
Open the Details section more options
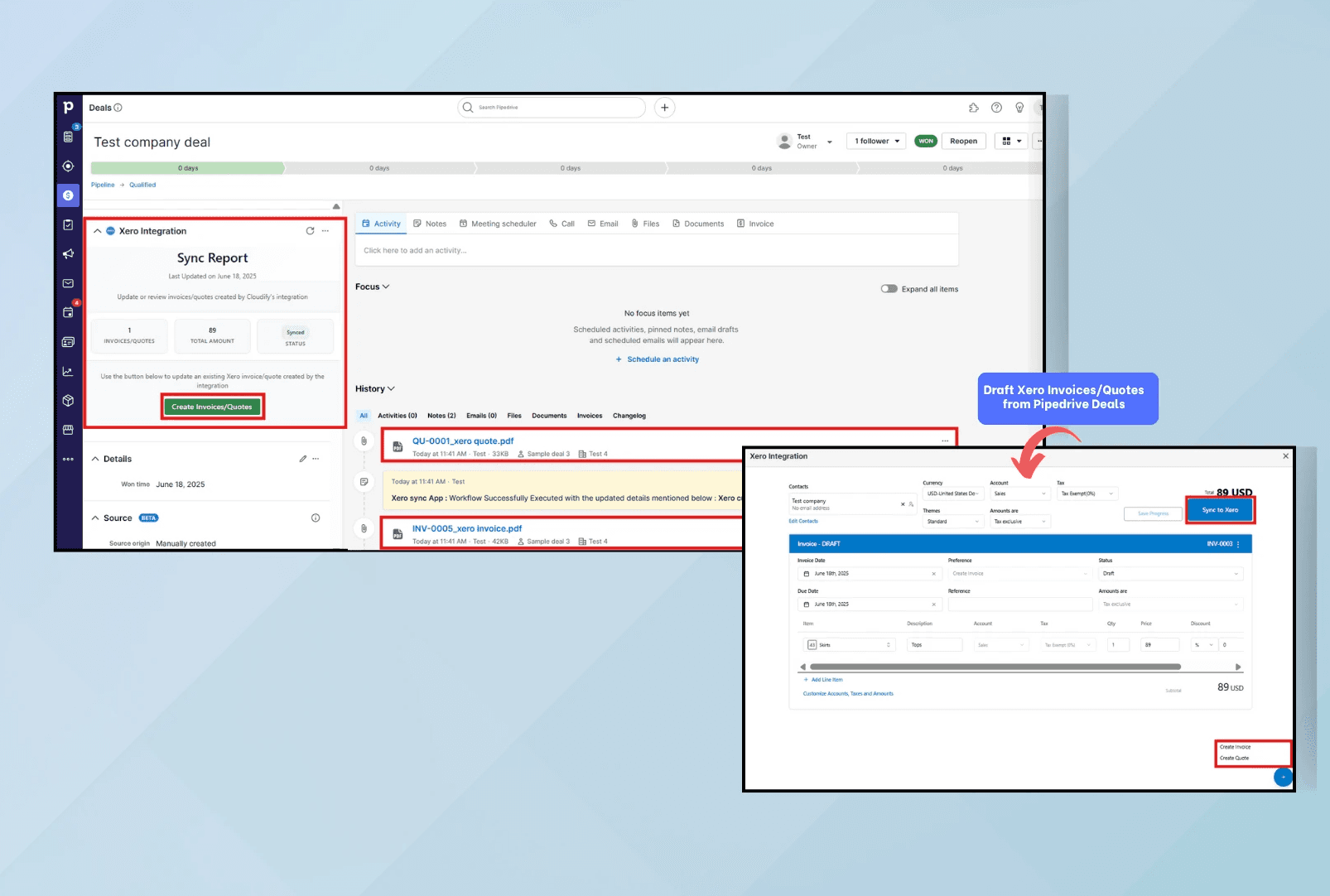click(316, 459)
